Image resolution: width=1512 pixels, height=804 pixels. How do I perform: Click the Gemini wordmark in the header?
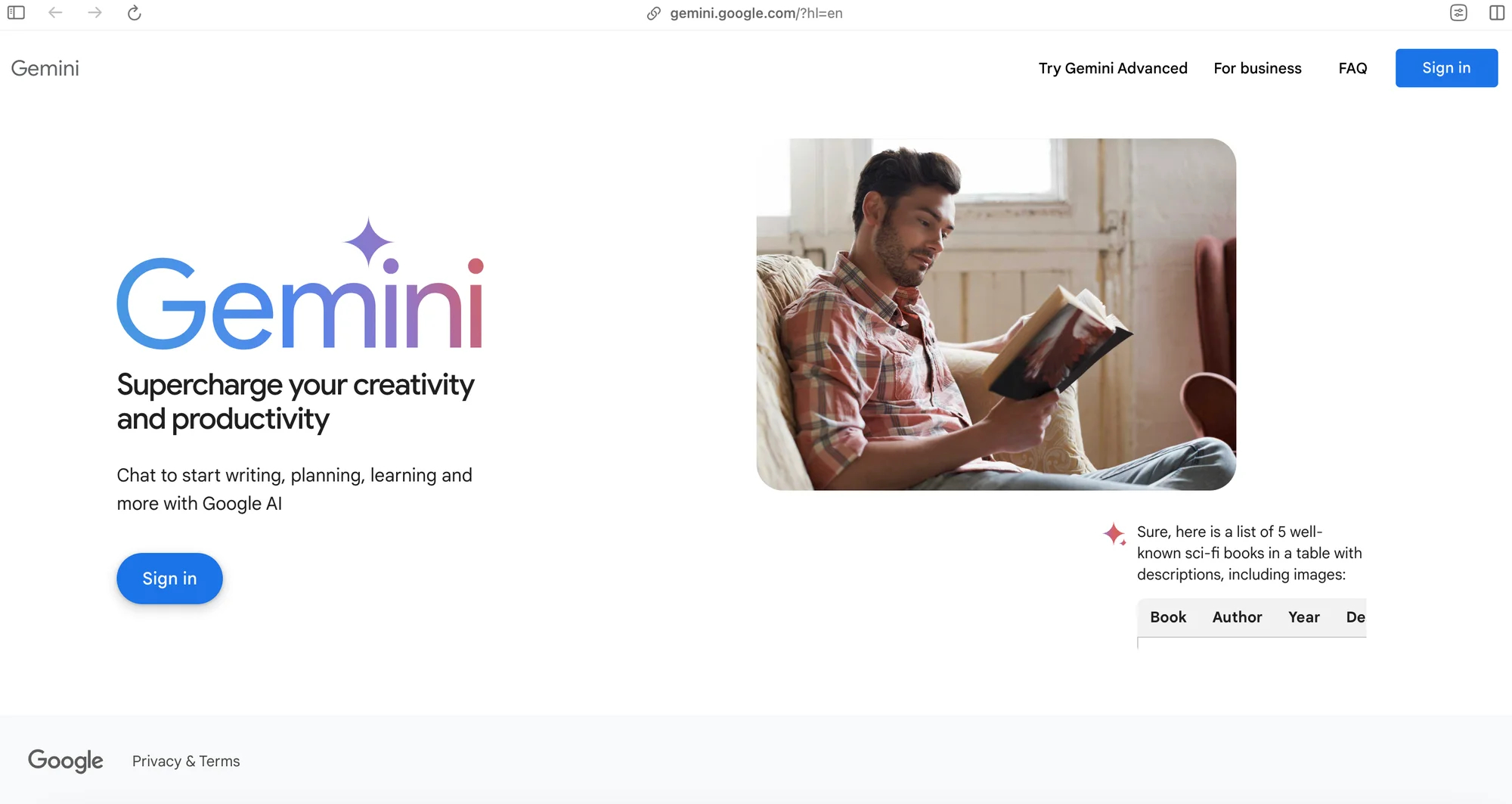click(x=45, y=68)
